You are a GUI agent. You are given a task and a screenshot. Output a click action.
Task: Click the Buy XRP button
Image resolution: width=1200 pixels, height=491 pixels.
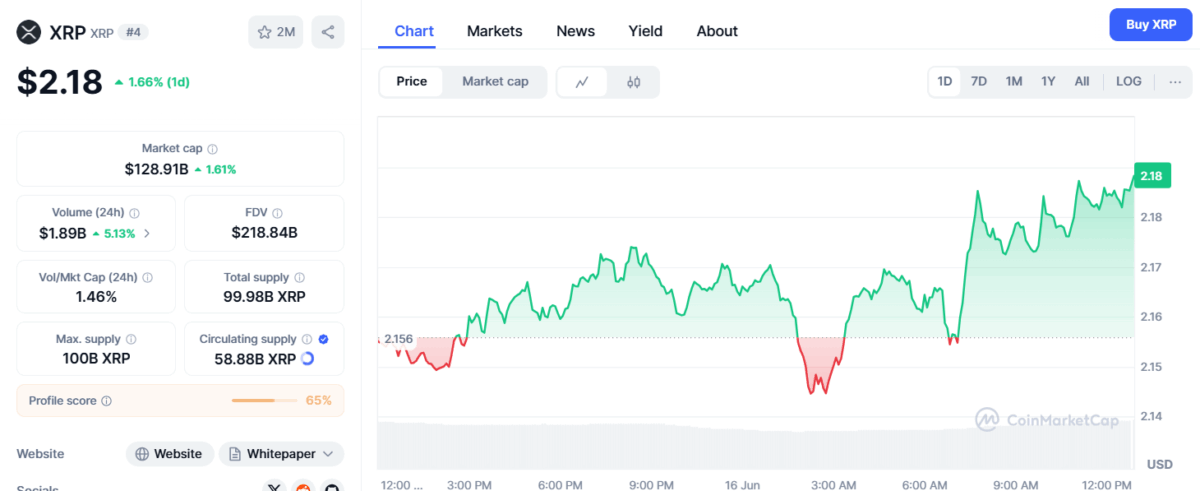click(1151, 24)
